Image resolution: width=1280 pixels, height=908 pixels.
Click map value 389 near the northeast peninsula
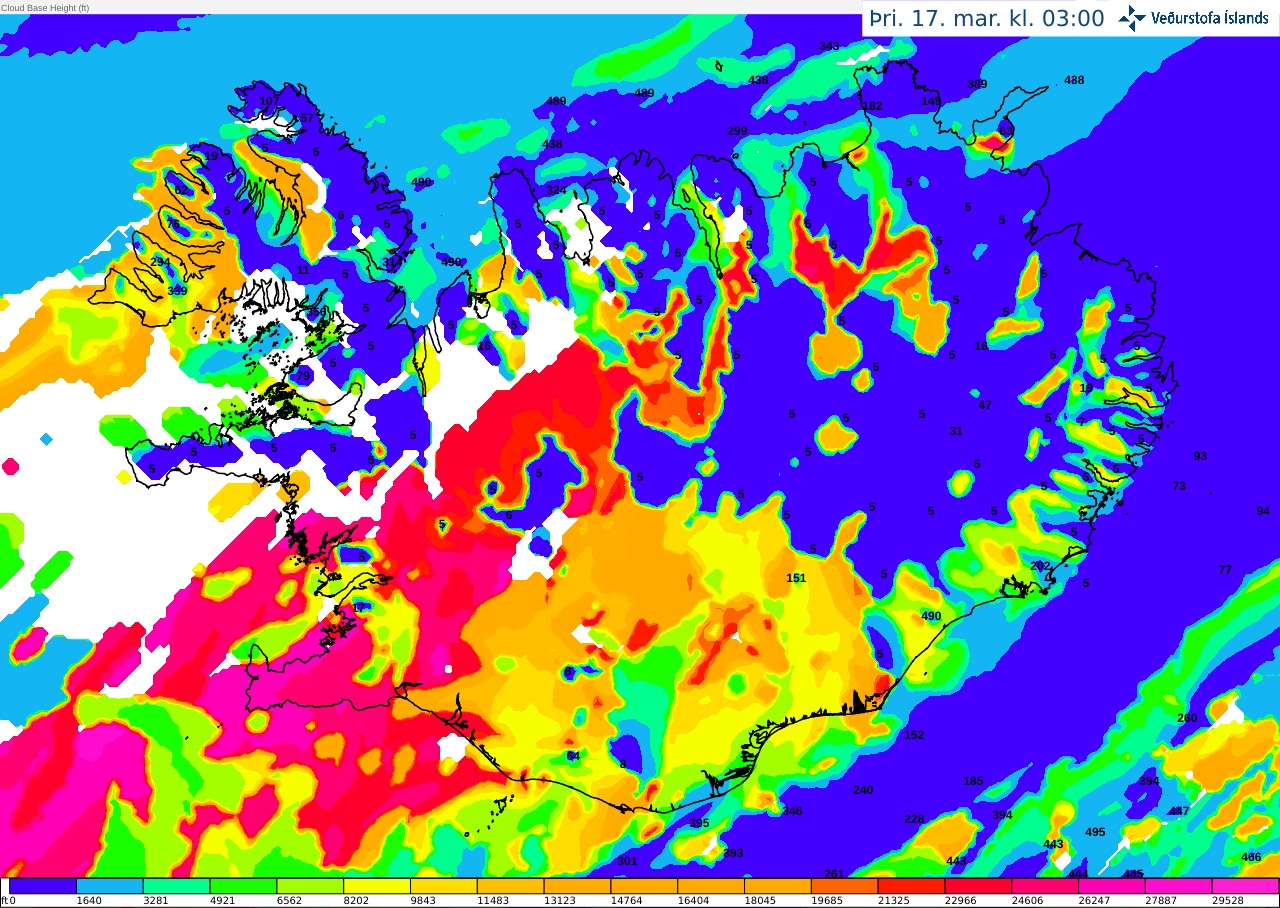977,84
